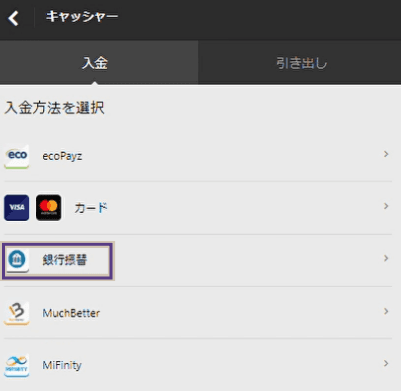Screen dimensions: 401x391
Task: Click the MuchBetter B logo icon
Action: (x=17, y=313)
